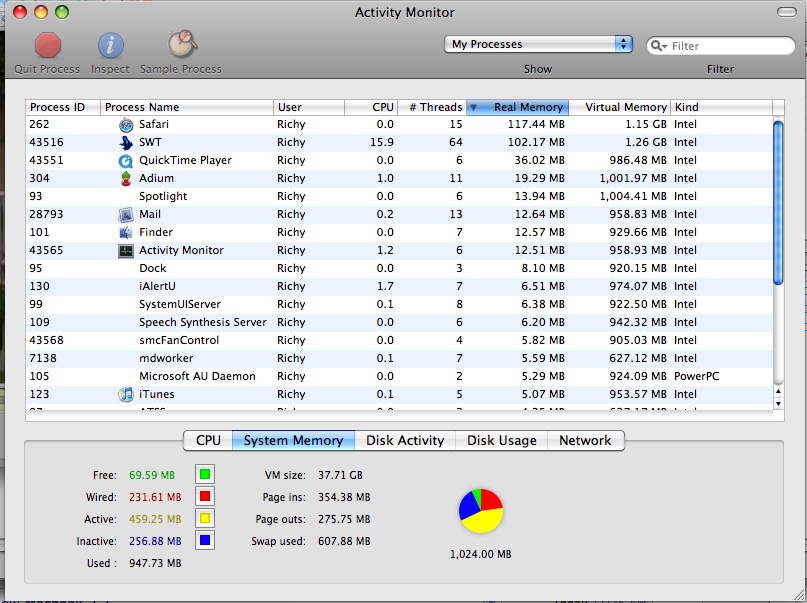807x603 pixels.
Task: Sort by the CPU column header
Action: pos(371,107)
